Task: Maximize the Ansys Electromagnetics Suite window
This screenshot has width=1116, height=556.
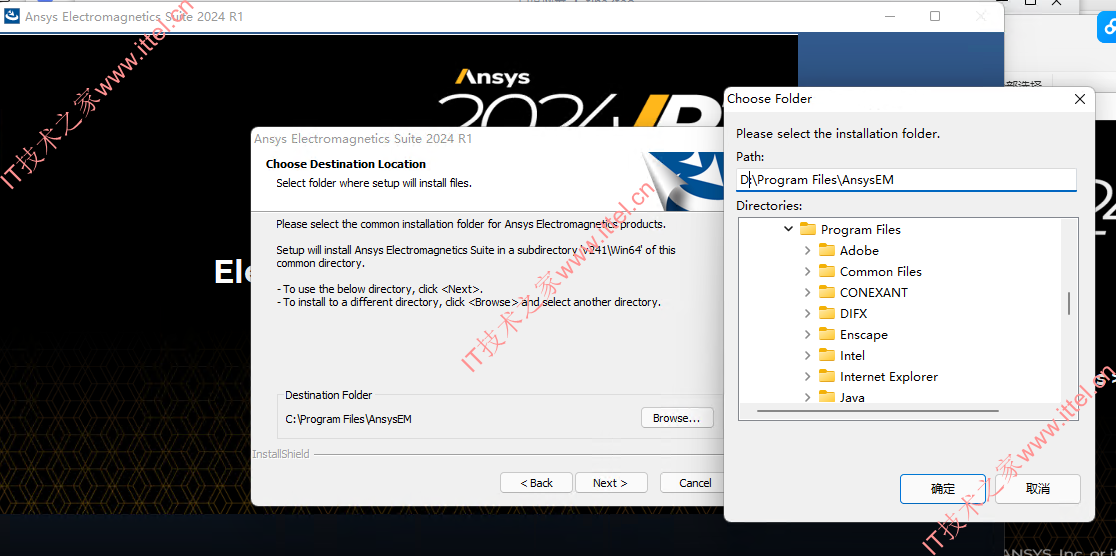Action: (935, 16)
